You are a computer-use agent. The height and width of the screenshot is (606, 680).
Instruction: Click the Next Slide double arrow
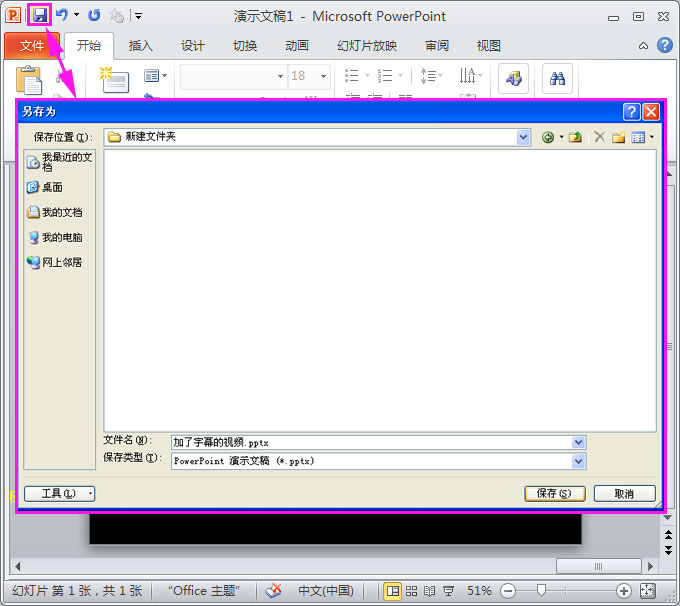668,550
